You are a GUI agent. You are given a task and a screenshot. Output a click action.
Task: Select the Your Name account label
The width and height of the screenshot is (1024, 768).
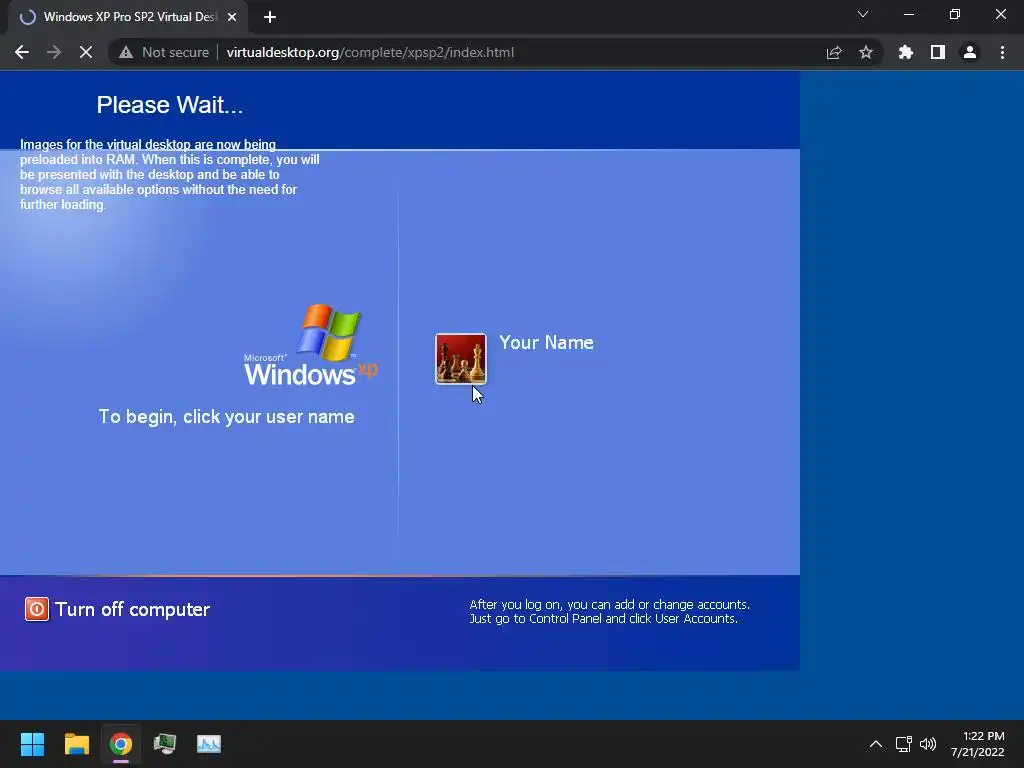coord(546,343)
